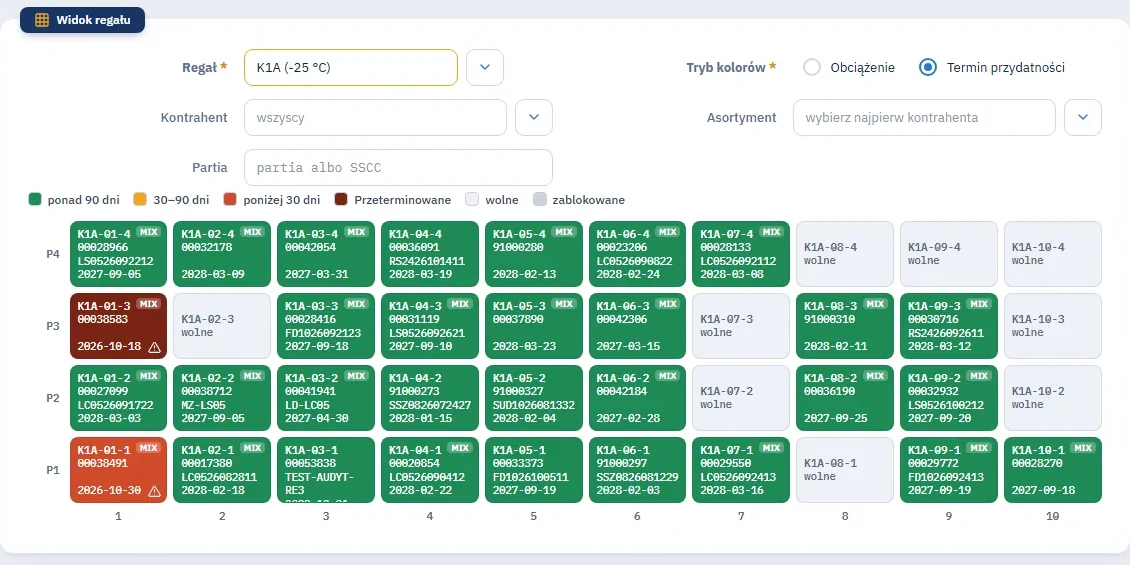
Task: Open the Regał dropdown arrow
Action: coord(485,67)
